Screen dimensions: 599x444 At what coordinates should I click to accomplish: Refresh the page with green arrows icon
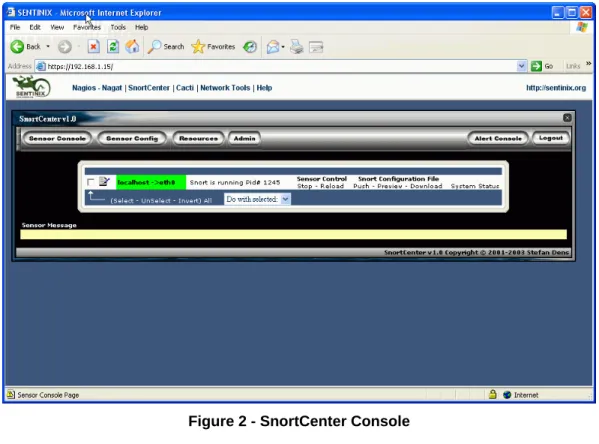click(113, 47)
